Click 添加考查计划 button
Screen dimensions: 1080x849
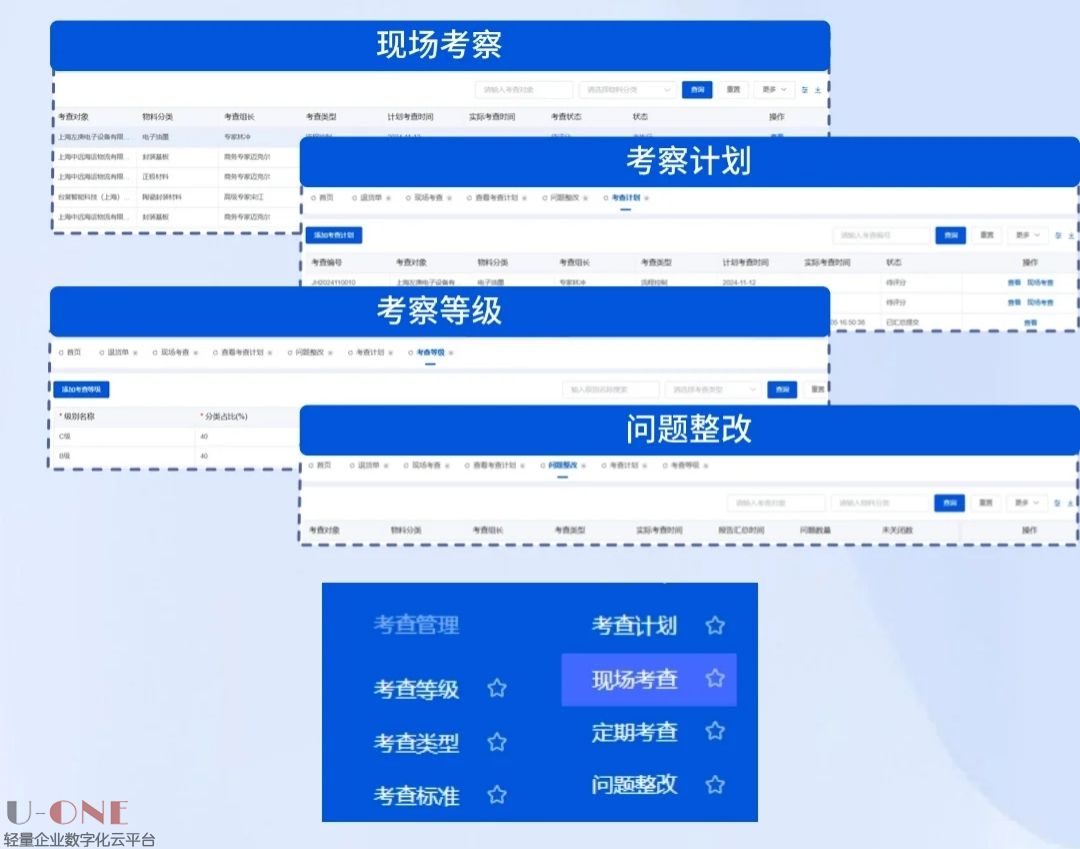click(x=334, y=235)
